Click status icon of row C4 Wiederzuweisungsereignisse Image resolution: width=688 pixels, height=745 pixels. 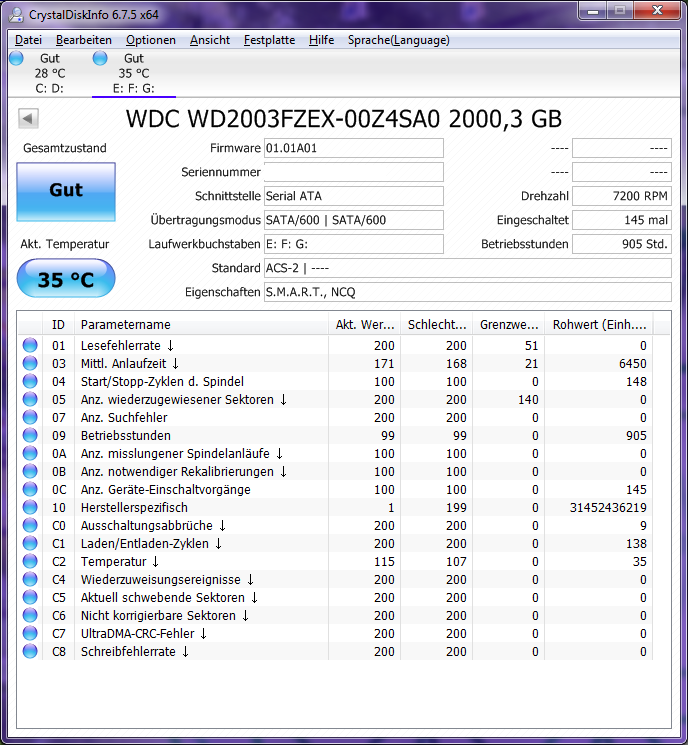click(30, 579)
